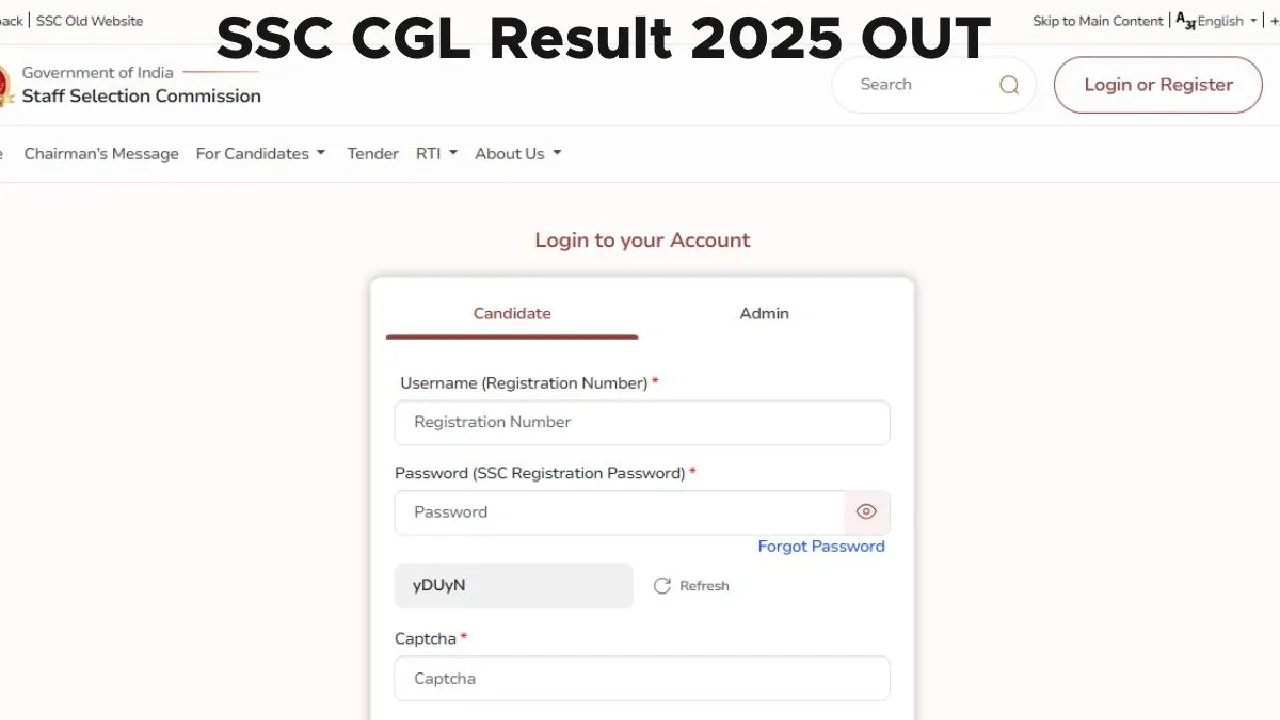The width and height of the screenshot is (1280, 720).
Task: Open the SSC Old Website link
Action: coord(89,20)
